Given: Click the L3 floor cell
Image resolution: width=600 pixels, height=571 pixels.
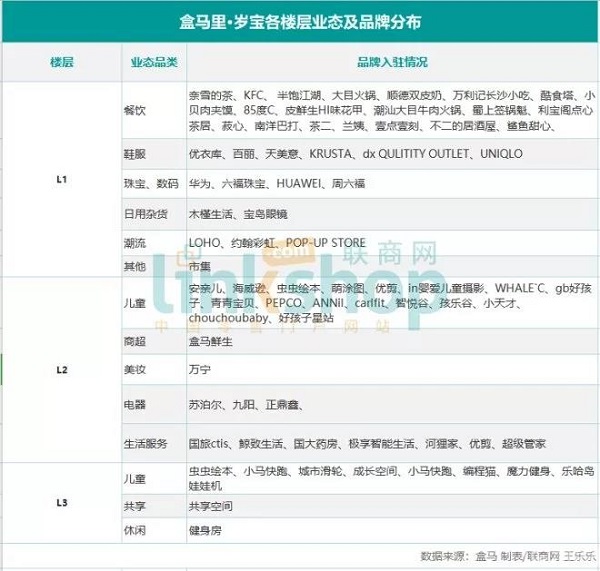Looking at the screenshot, I should [62, 503].
